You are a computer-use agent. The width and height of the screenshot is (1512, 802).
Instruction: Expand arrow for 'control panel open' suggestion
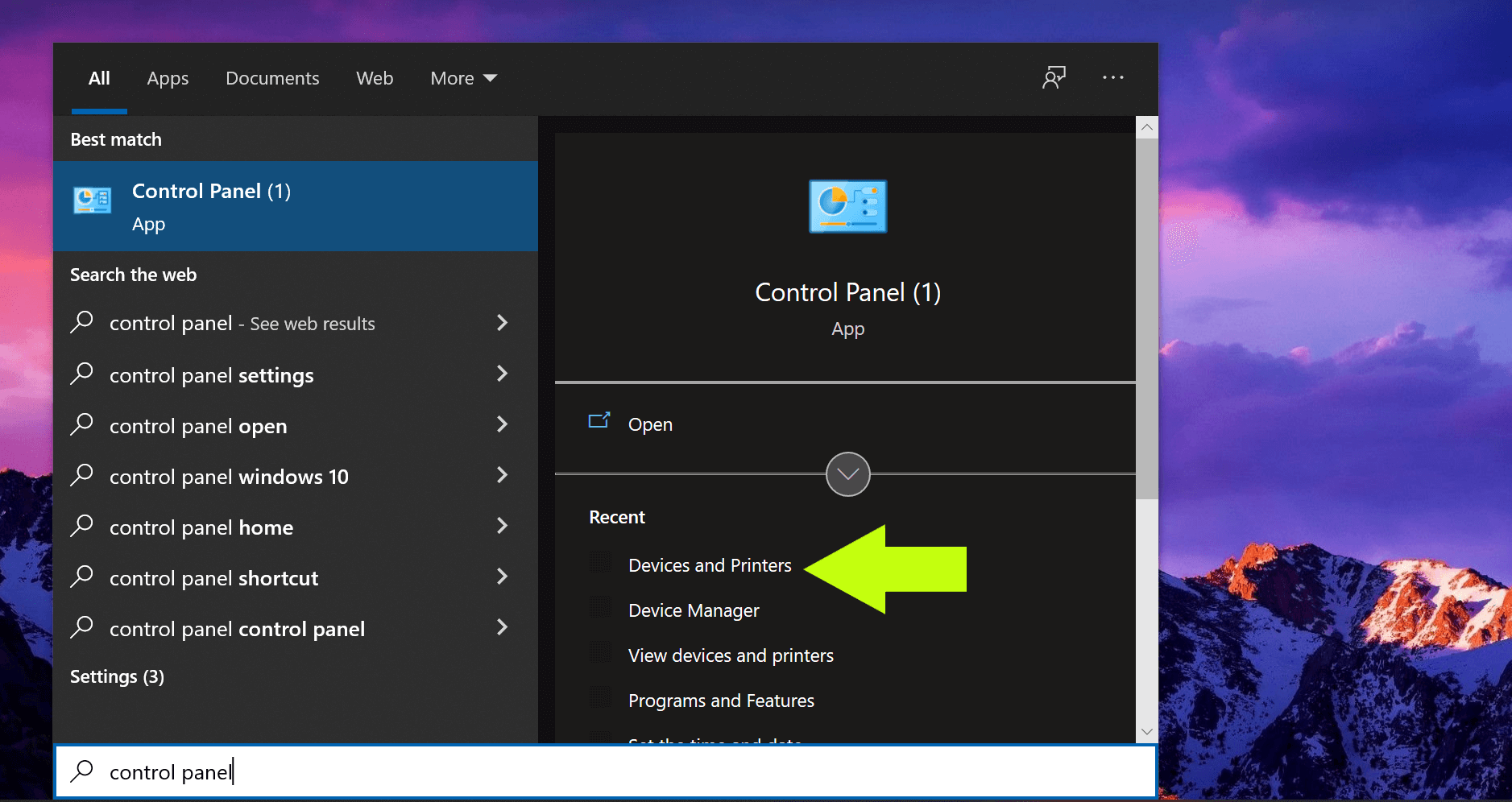point(502,424)
